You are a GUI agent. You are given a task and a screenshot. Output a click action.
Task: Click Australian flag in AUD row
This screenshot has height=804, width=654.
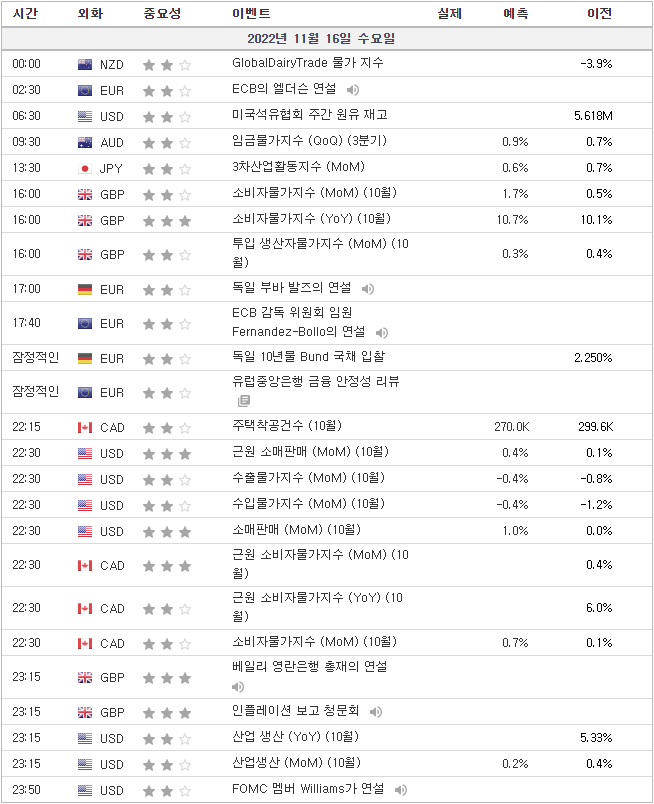pyautogui.click(x=85, y=143)
